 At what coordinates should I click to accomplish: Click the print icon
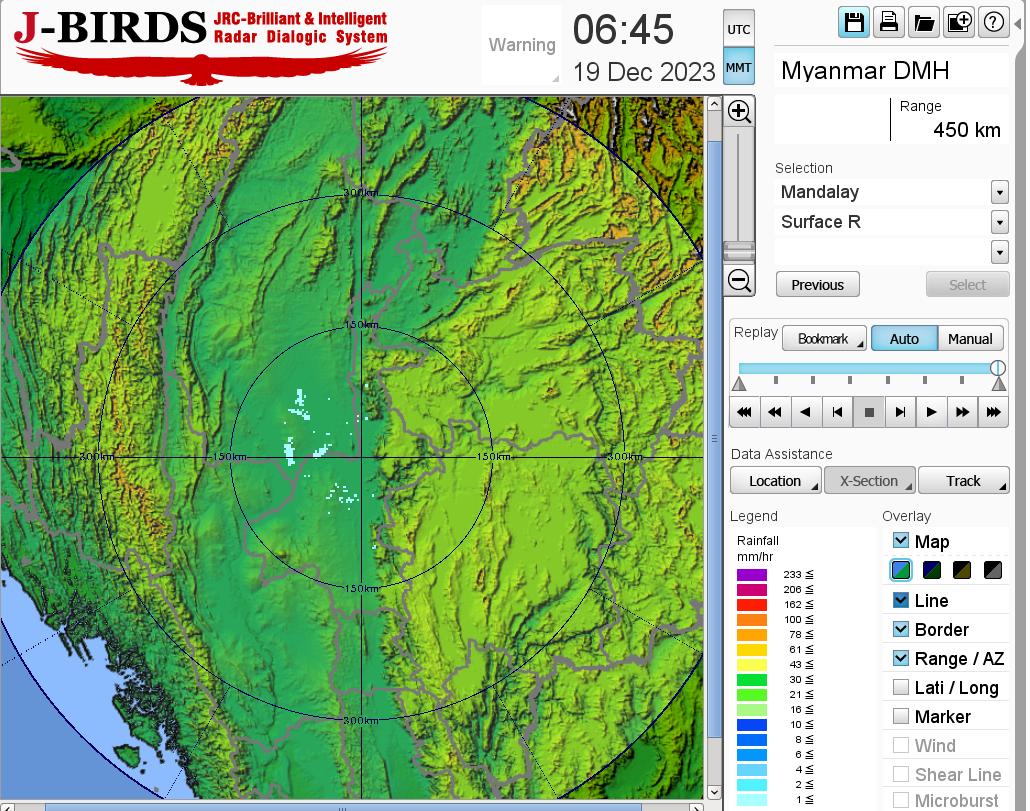click(x=888, y=23)
